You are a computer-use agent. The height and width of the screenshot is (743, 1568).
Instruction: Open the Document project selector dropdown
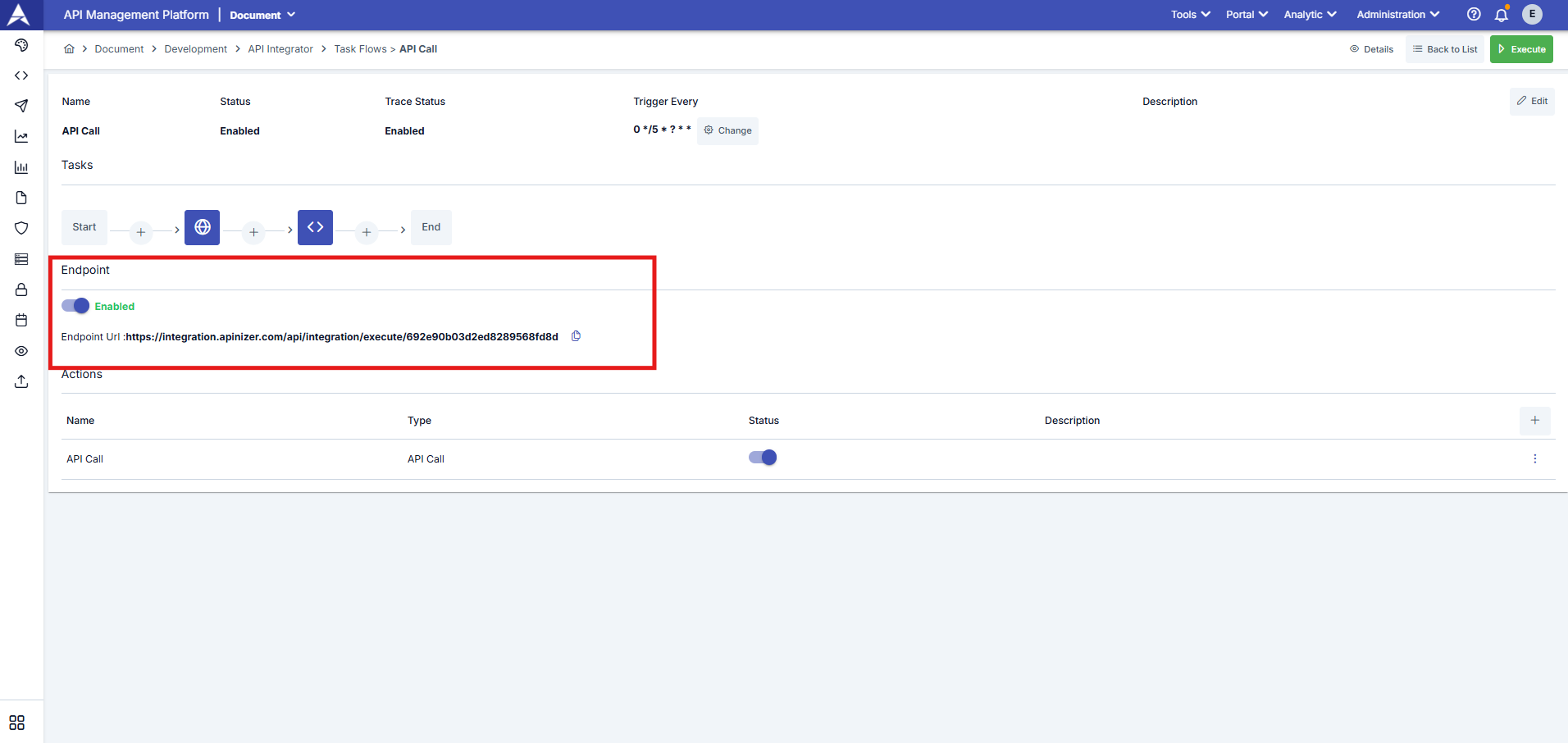pyautogui.click(x=262, y=15)
